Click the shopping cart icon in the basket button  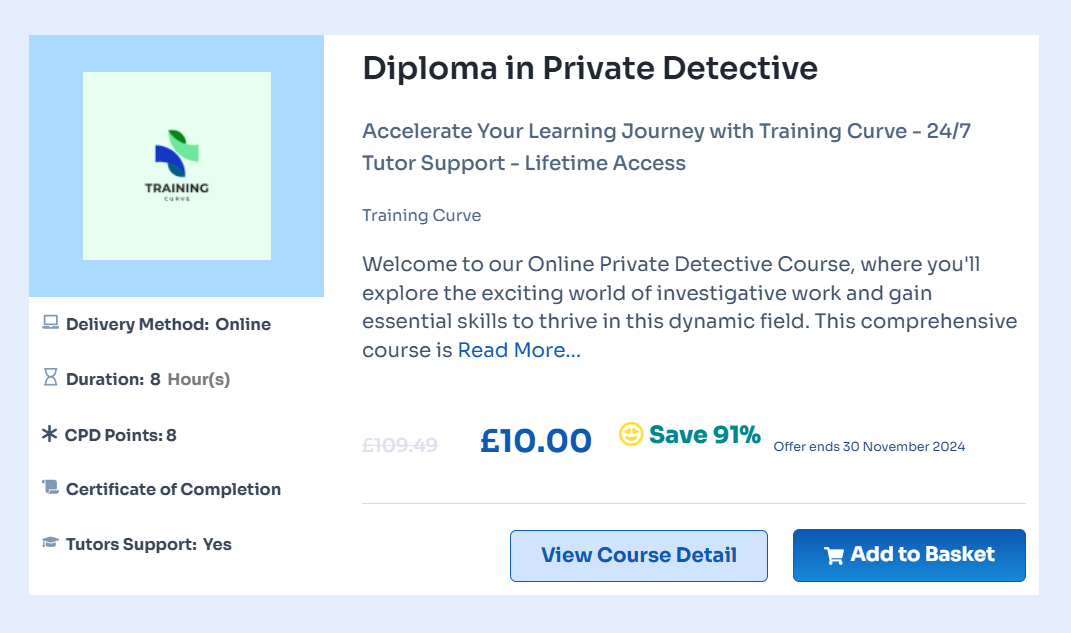coord(834,556)
